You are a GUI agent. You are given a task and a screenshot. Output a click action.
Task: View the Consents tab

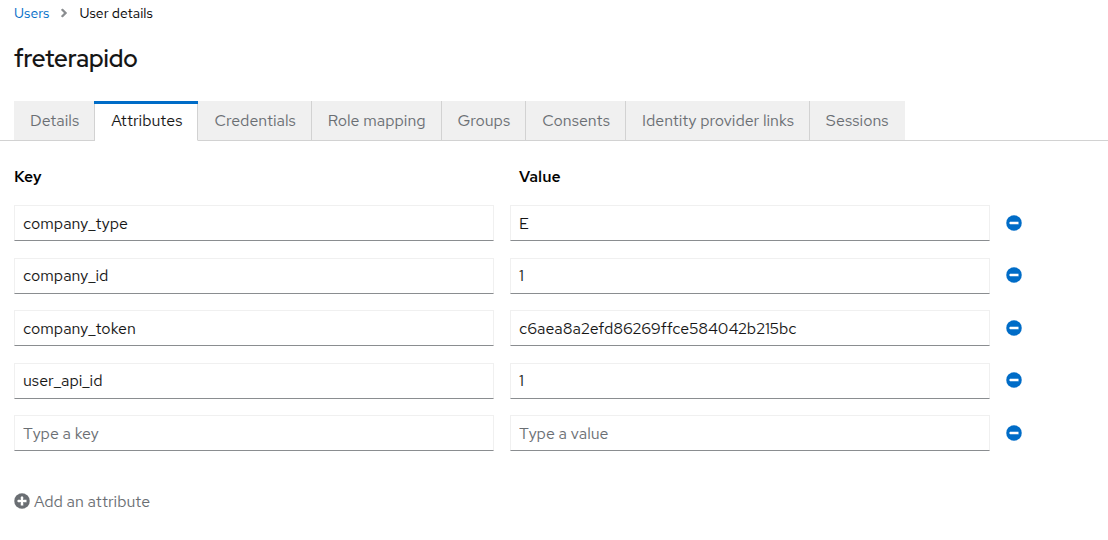[x=576, y=121]
